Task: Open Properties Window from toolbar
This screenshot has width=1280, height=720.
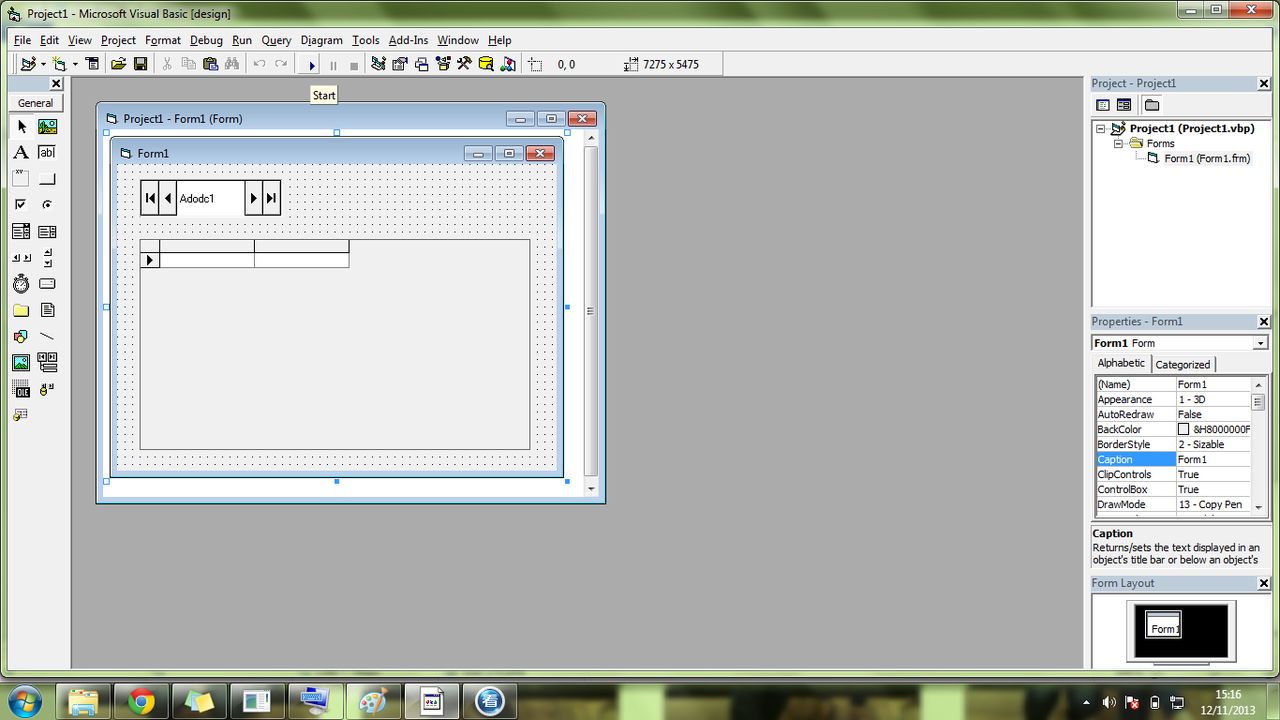Action: pyautogui.click(x=400, y=64)
